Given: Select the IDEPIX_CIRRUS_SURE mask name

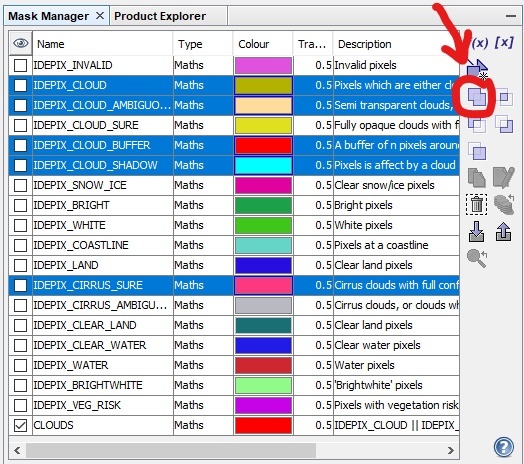Looking at the screenshot, I should coord(88,285).
